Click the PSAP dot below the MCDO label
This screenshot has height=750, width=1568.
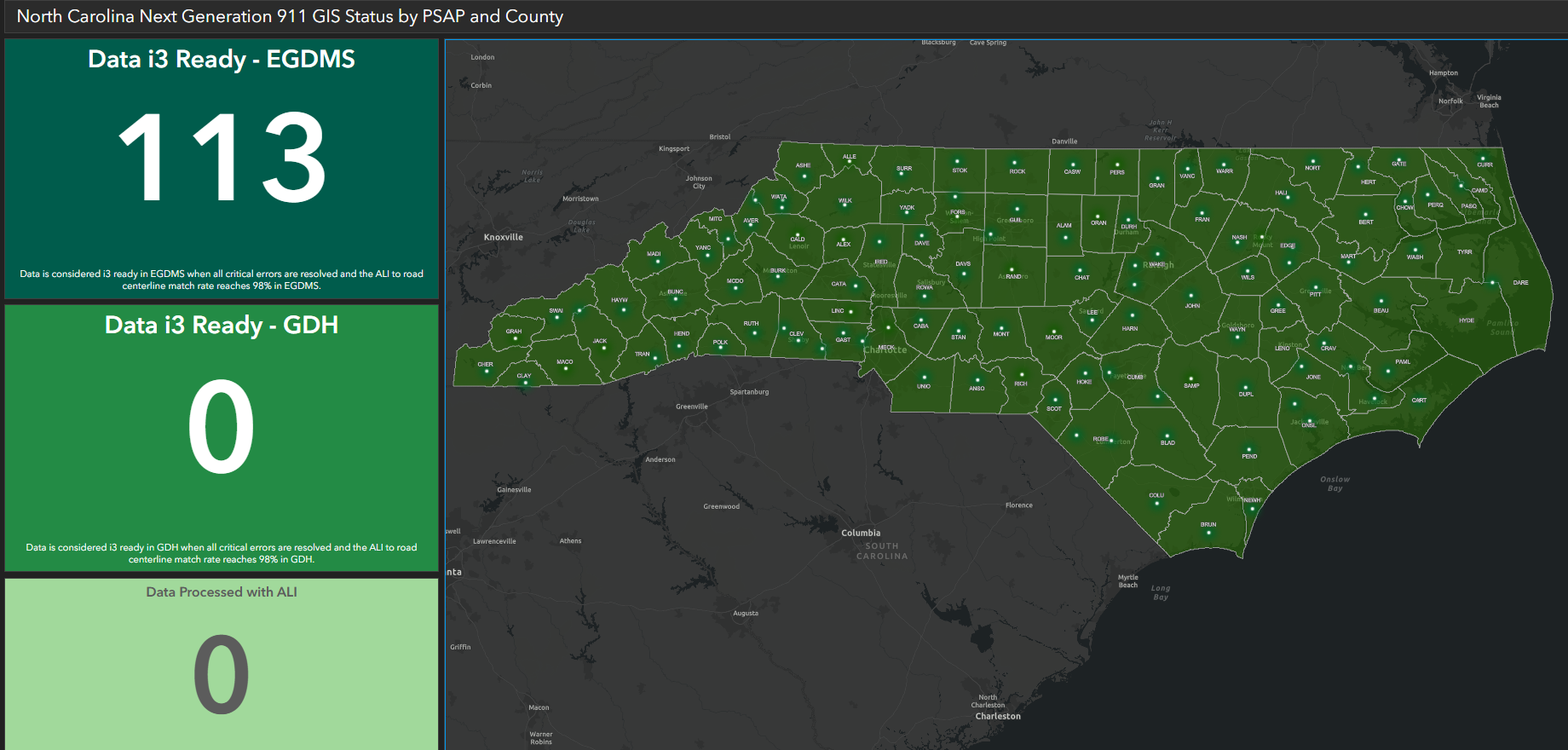(x=735, y=288)
